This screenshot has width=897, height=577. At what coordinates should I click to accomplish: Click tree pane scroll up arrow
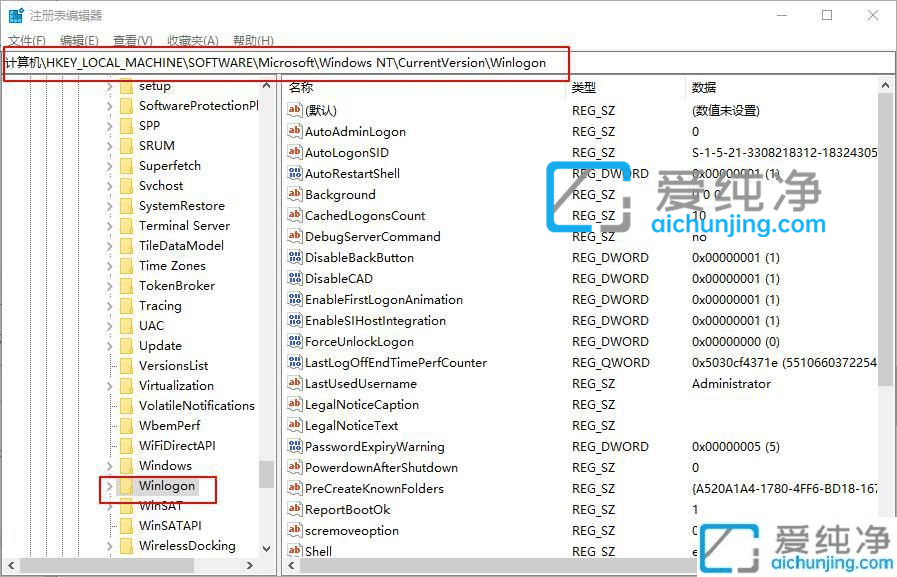266,85
